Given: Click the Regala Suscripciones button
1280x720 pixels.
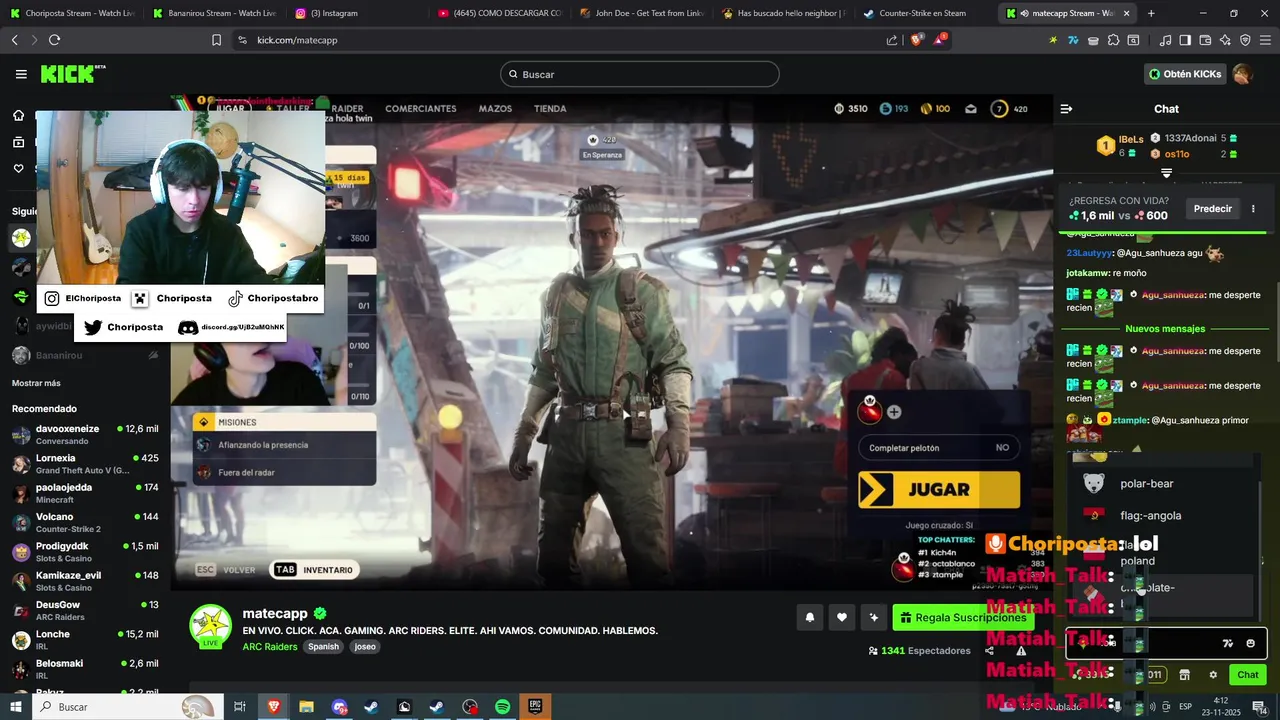Looking at the screenshot, I should pyautogui.click(x=961, y=618).
